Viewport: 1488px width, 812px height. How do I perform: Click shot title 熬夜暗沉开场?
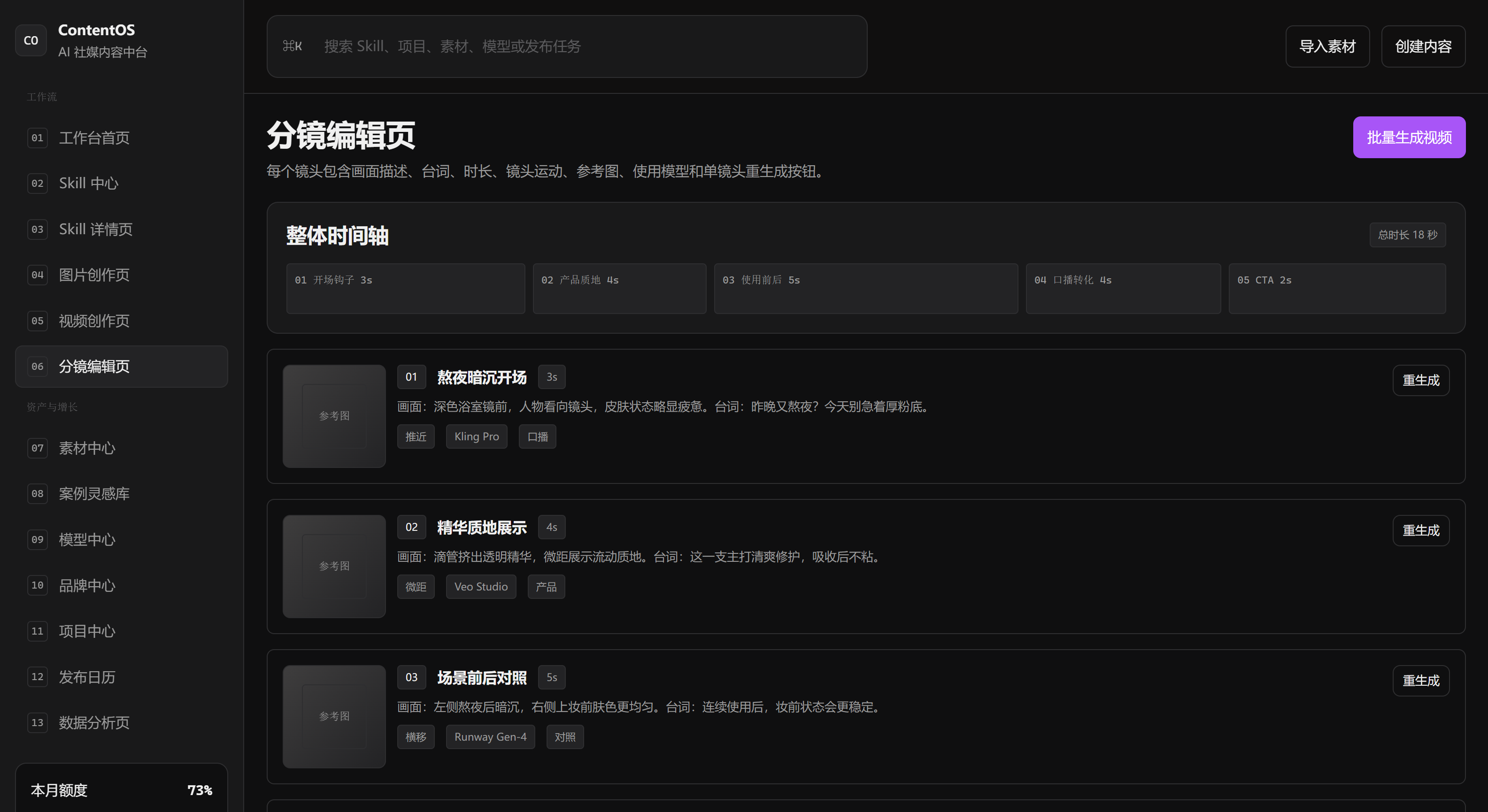[482, 377]
